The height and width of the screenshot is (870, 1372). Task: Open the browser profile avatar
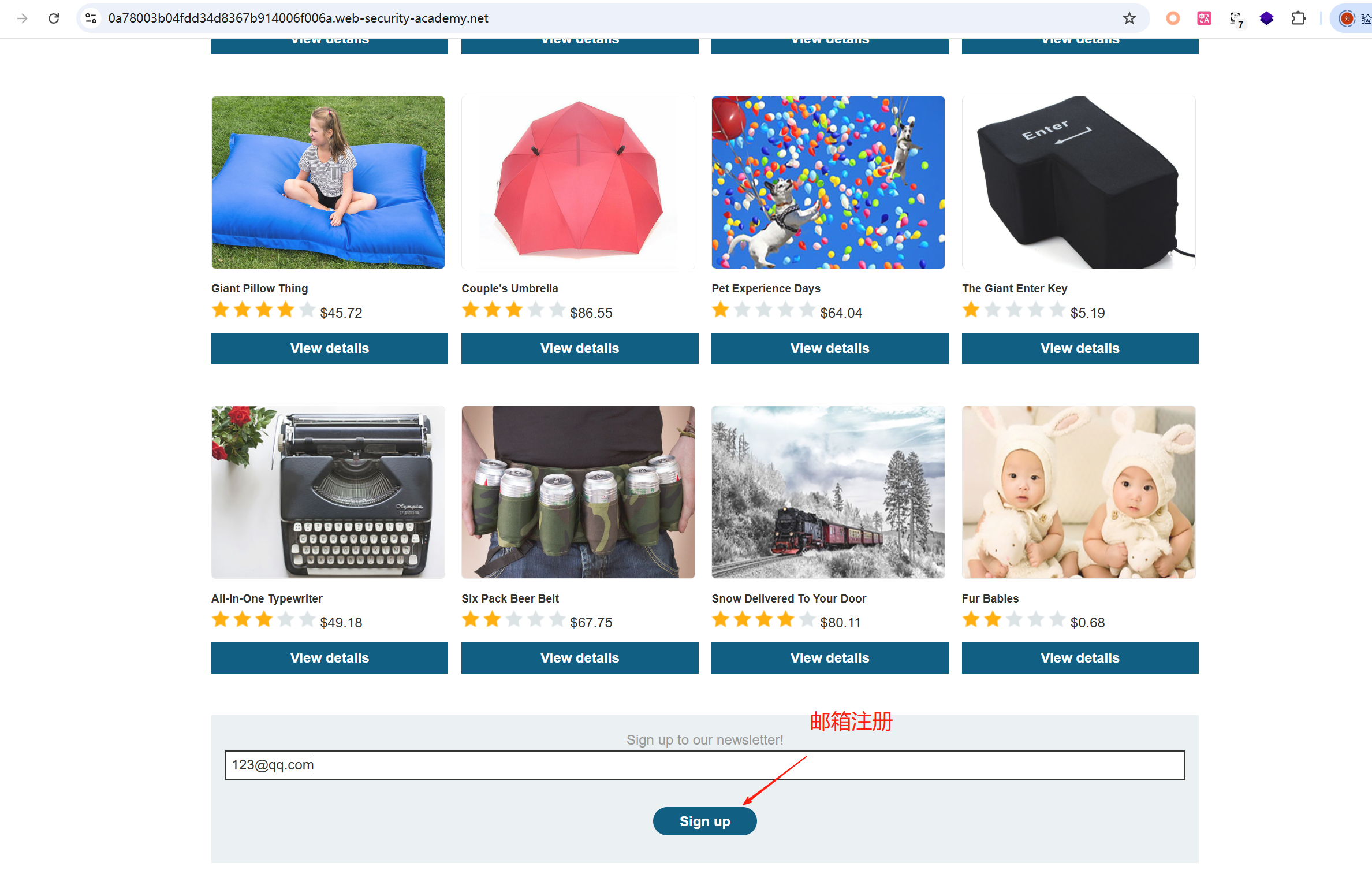1347,18
